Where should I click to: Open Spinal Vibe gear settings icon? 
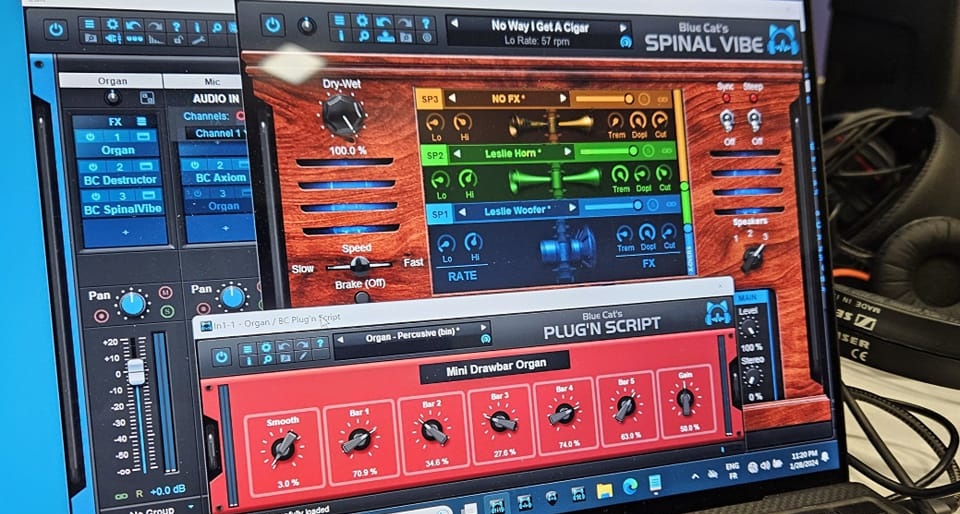pyautogui.click(x=362, y=20)
